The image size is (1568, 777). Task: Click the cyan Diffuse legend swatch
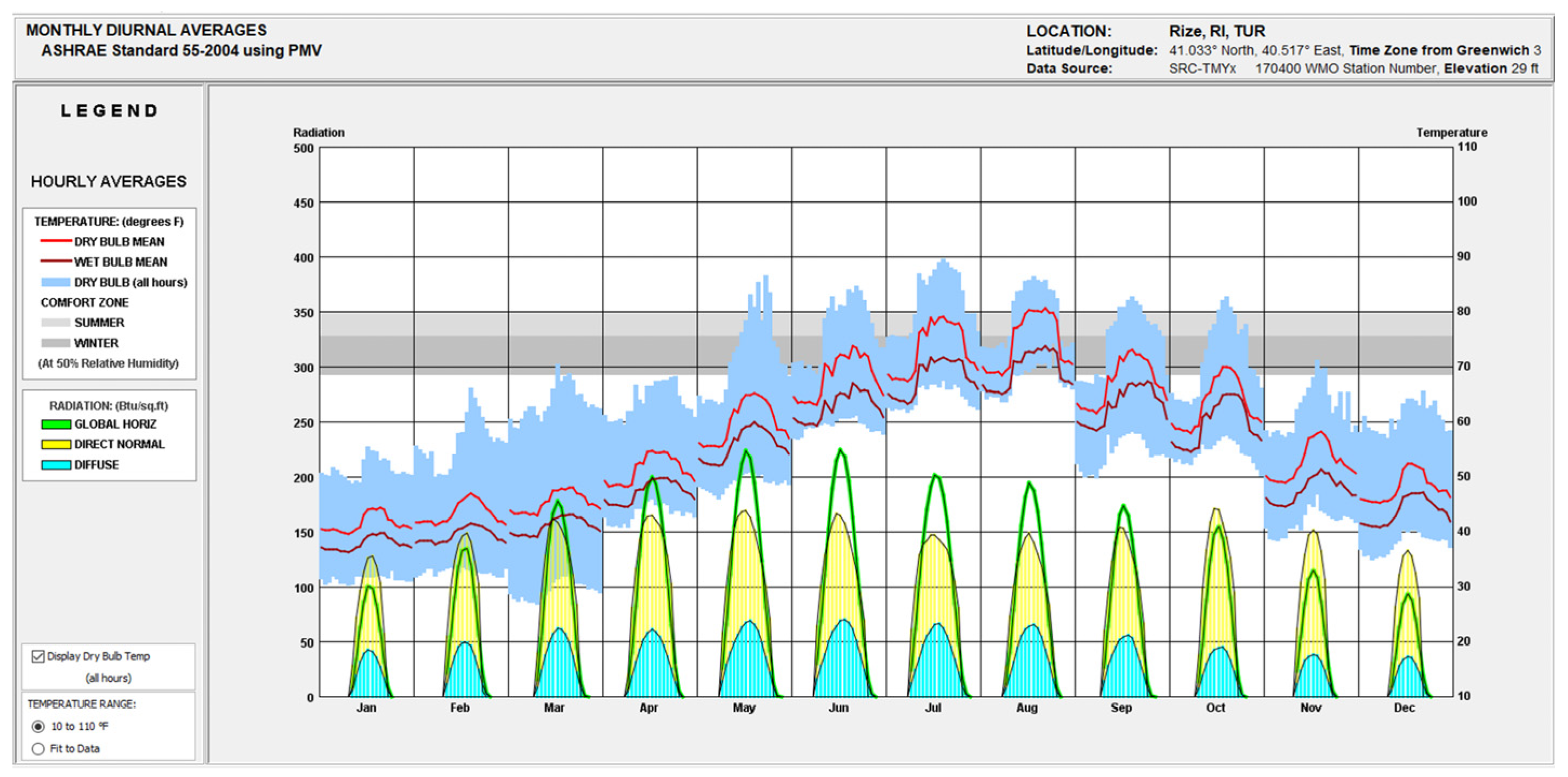pyautogui.click(x=56, y=465)
